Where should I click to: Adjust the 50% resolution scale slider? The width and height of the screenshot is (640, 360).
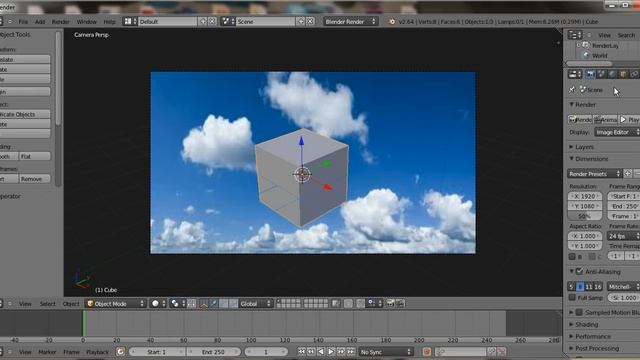coord(585,216)
